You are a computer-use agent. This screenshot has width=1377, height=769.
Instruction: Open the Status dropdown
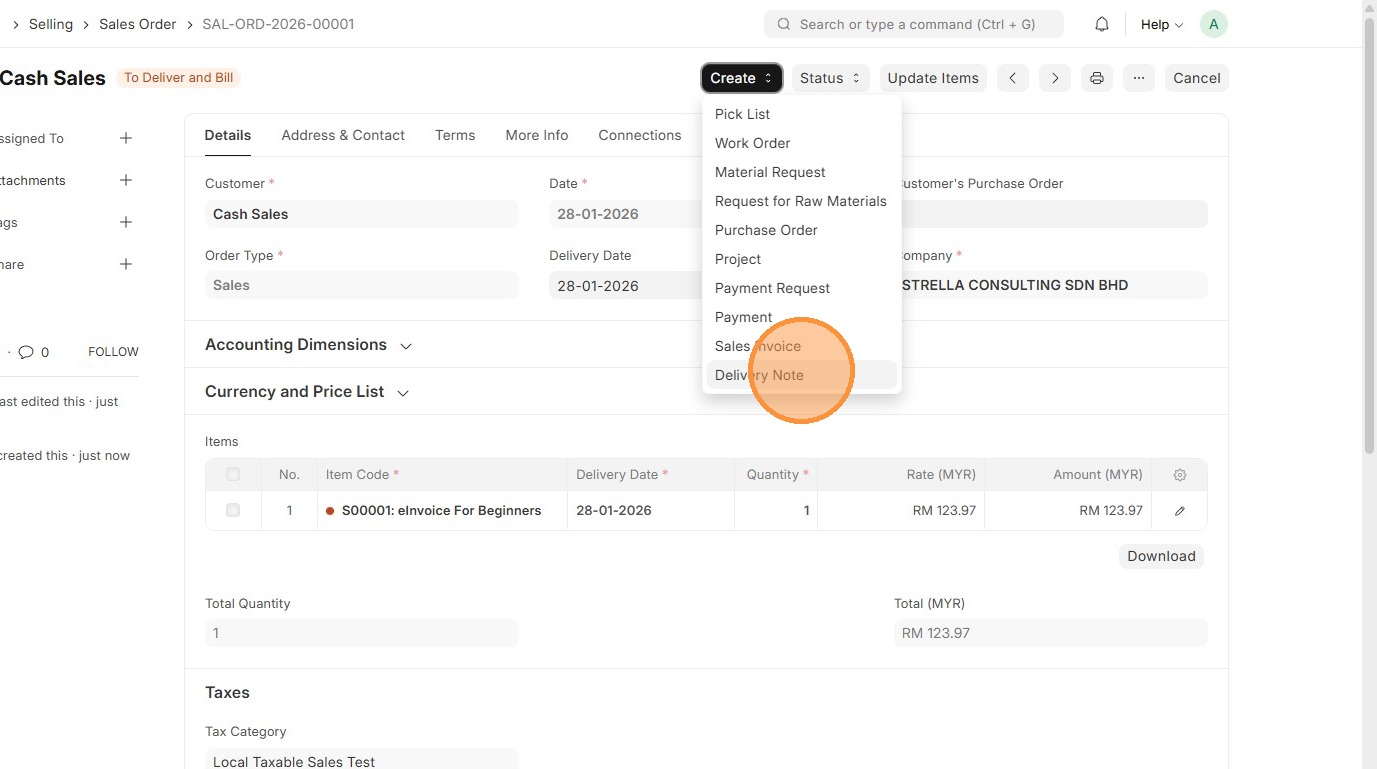click(830, 78)
